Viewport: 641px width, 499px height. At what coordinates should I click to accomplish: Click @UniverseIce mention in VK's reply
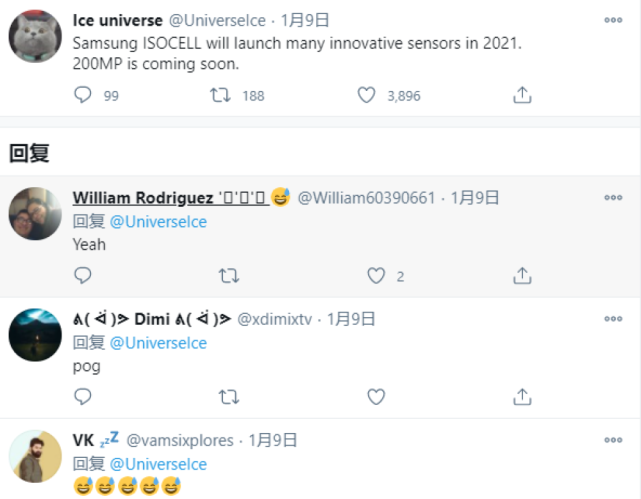(x=158, y=464)
